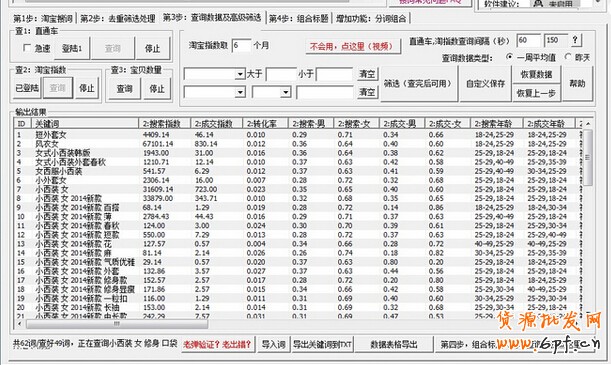Select the 一周平均值 radio option
611x365 pixels.
(x=510, y=57)
